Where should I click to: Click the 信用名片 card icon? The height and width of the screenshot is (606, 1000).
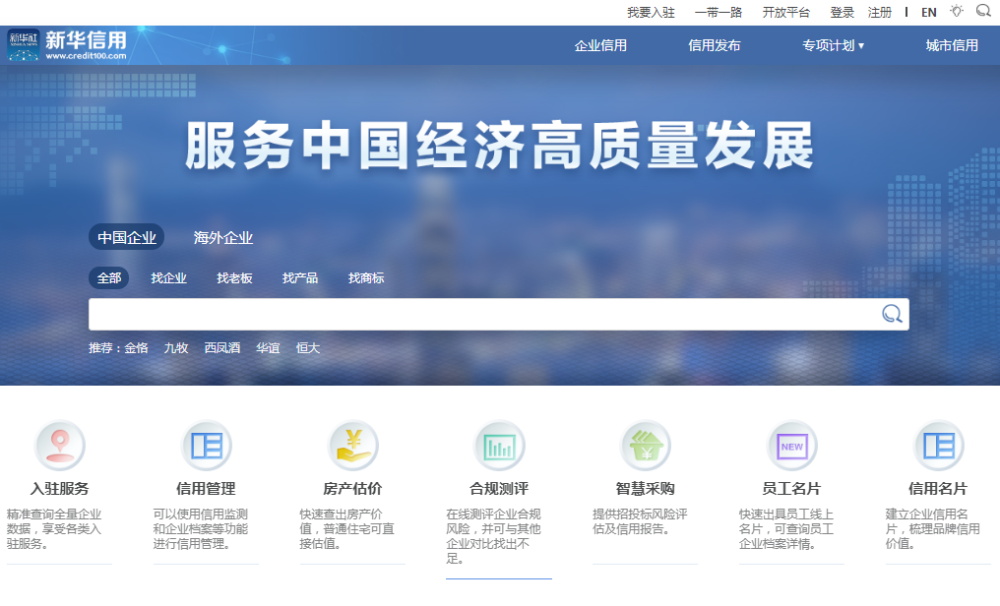point(938,445)
